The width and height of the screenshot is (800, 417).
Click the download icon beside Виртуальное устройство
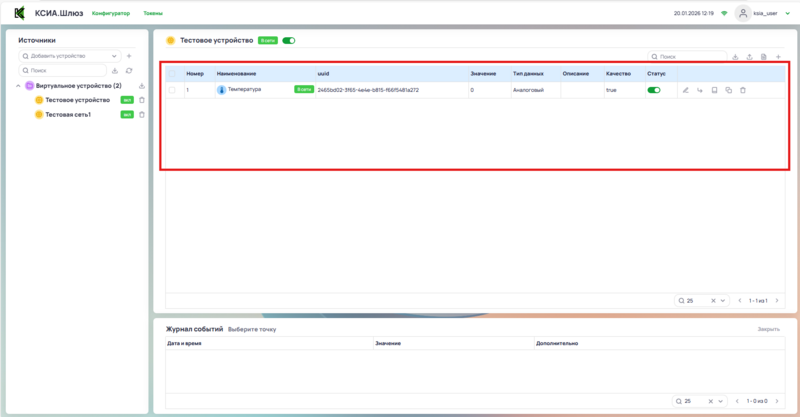(142, 86)
